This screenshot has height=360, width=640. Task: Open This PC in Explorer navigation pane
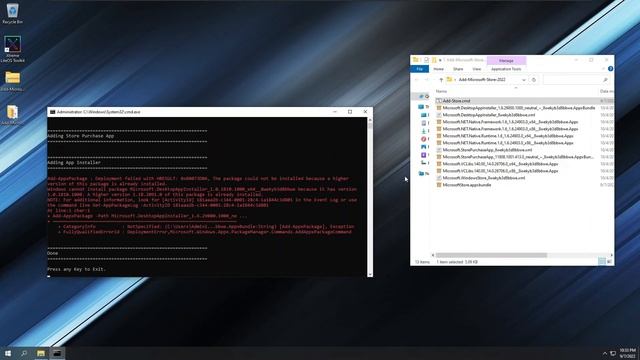click(x=424, y=107)
